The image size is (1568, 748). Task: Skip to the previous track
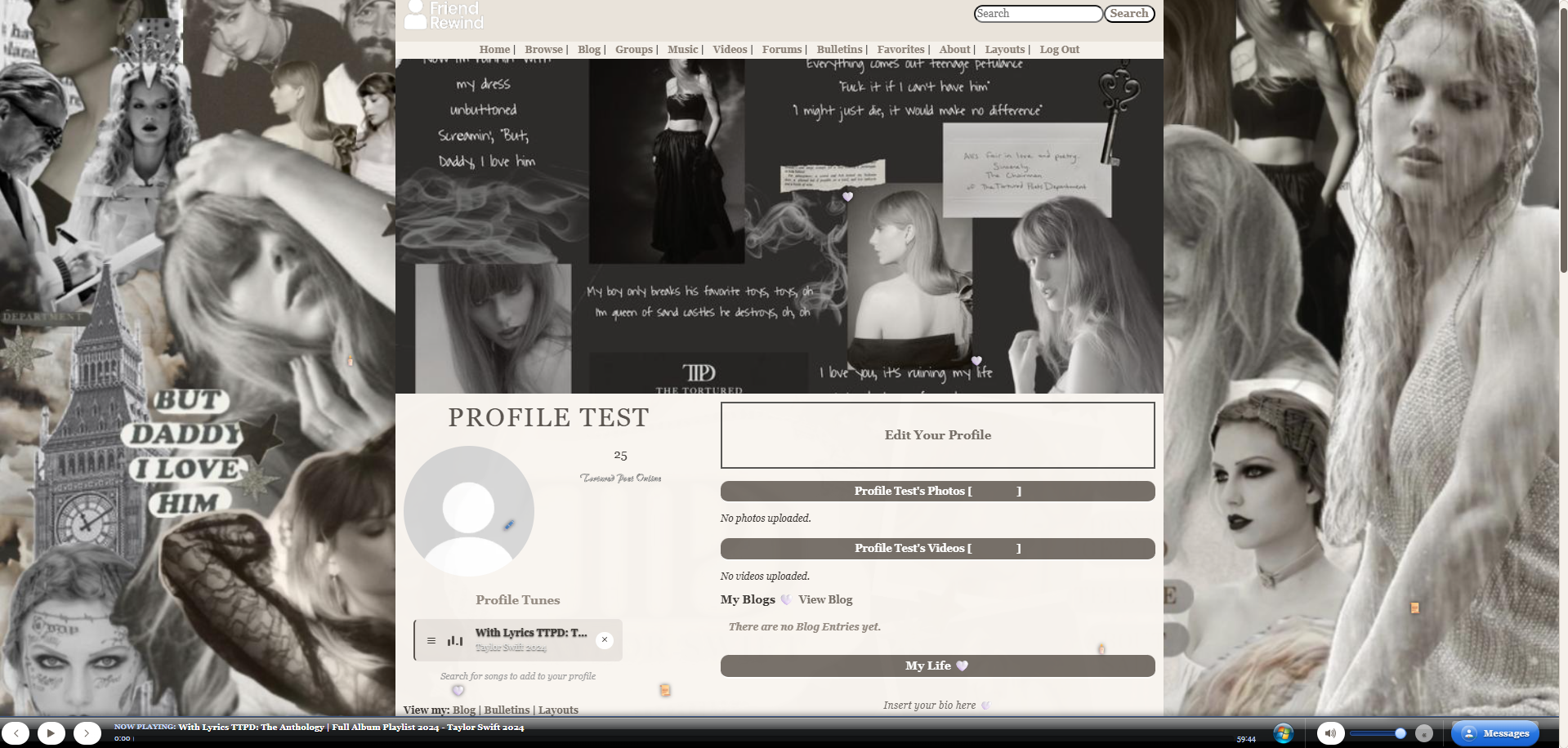click(x=16, y=733)
